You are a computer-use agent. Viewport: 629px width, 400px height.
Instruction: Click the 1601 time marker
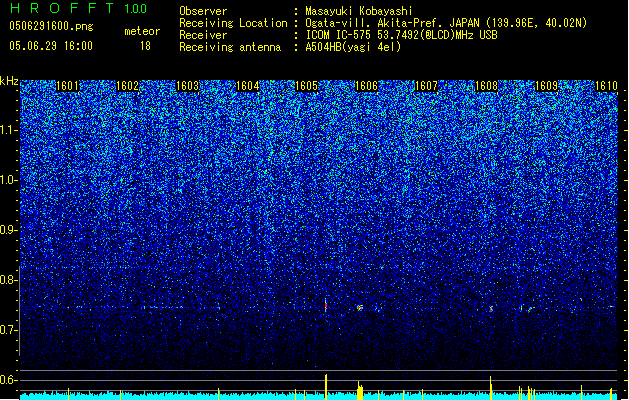[x=67, y=86]
